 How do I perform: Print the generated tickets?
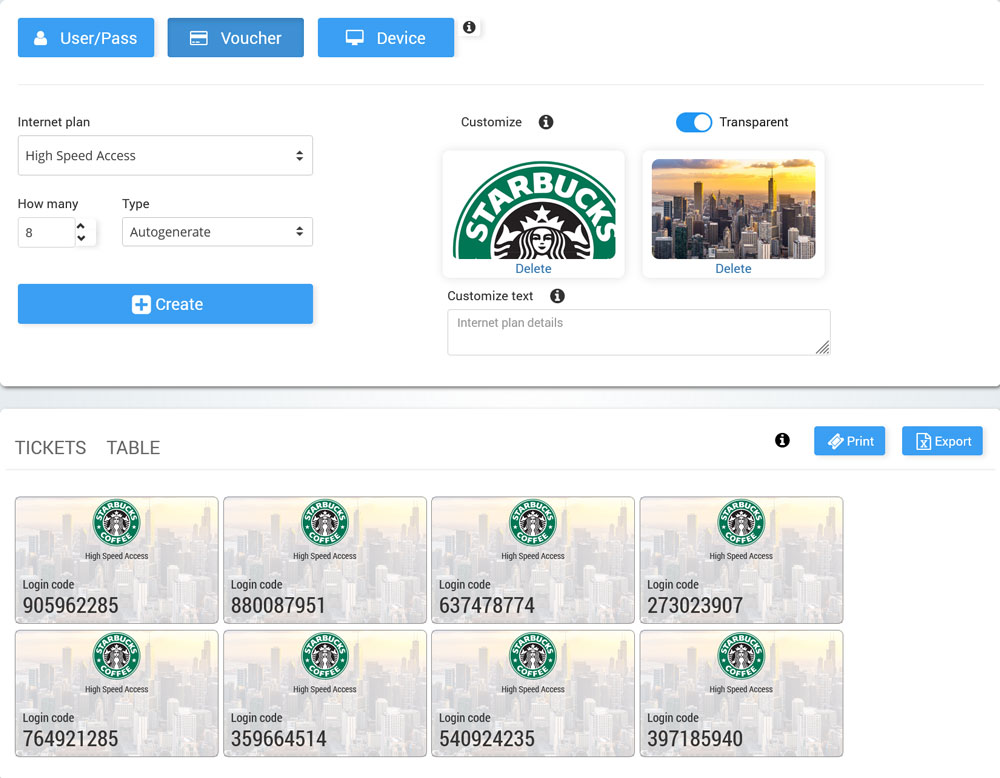pos(849,441)
